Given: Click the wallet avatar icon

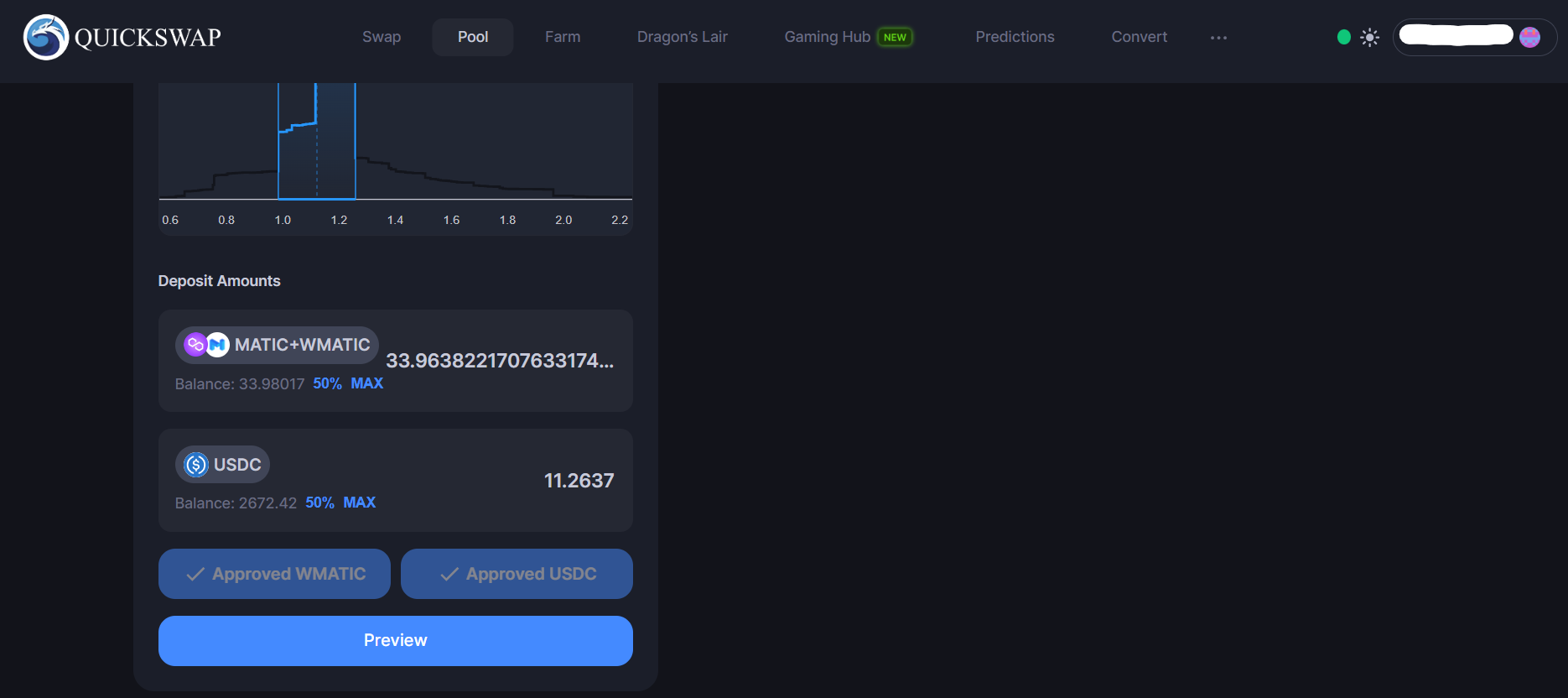Looking at the screenshot, I should tap(1529, 37).
